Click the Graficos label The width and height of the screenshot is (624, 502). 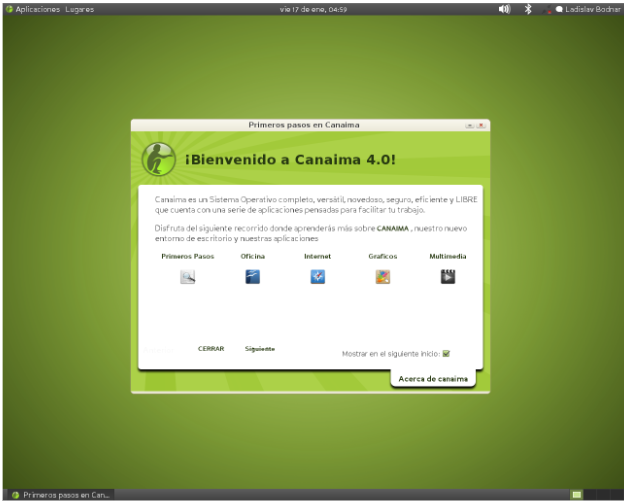[382, 256]
